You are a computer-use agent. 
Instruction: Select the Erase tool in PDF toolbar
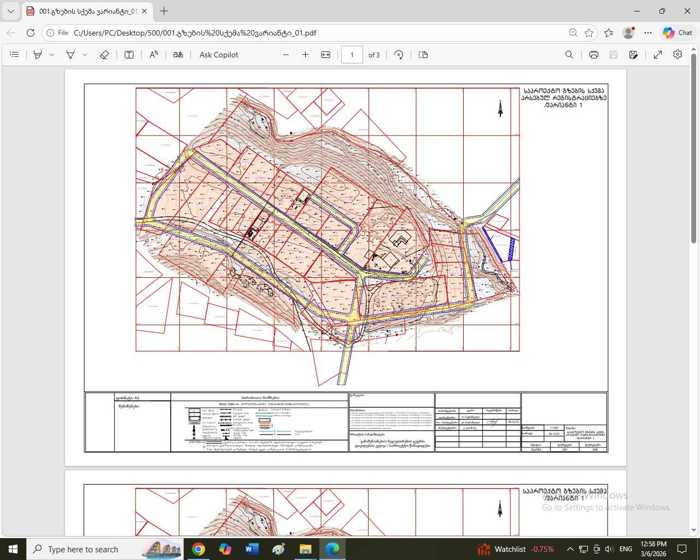(x=104, y=55)
